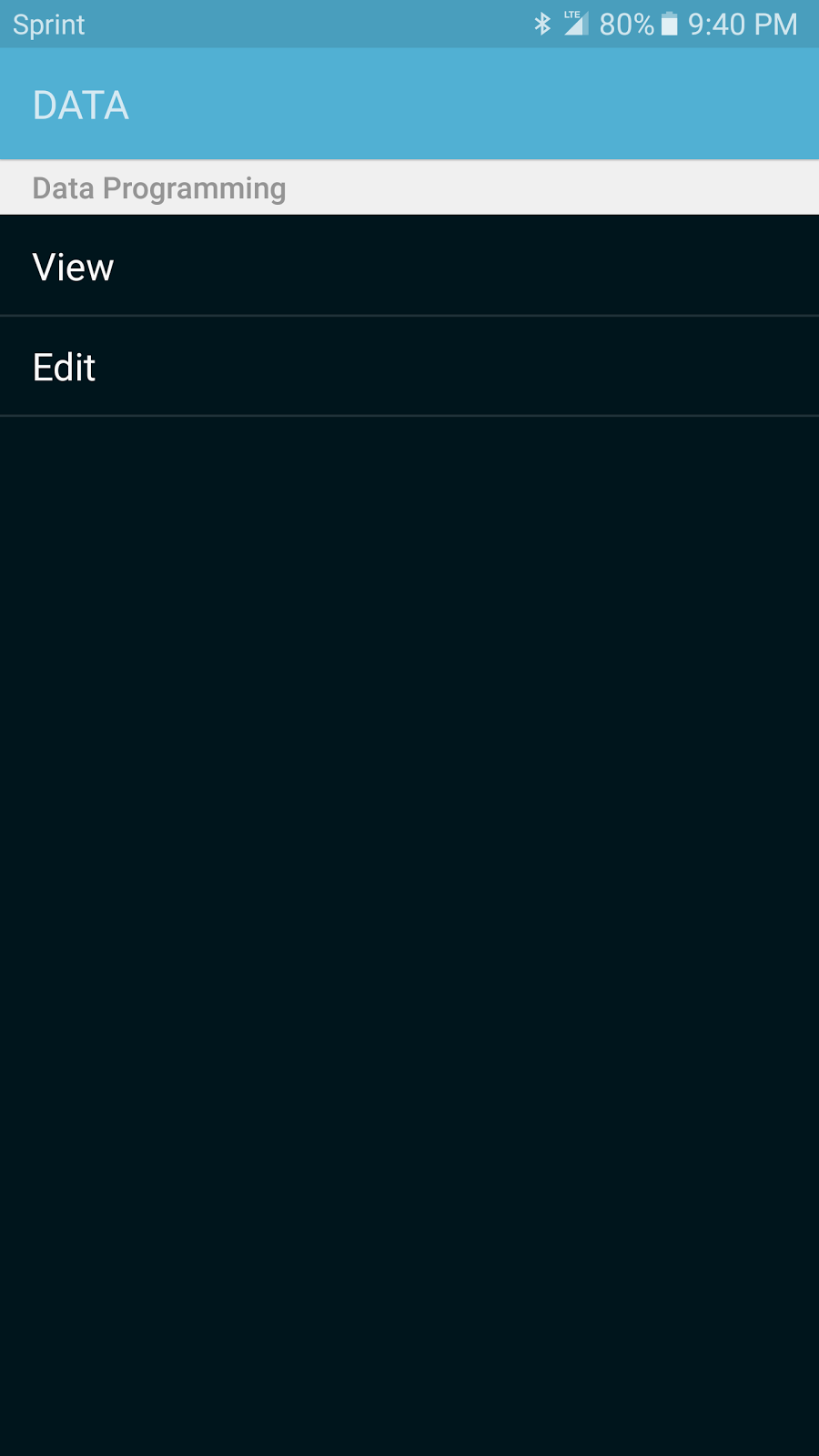Tap the Bluetooth status icon
This screenshot has width=819, height=1456.
542,24
